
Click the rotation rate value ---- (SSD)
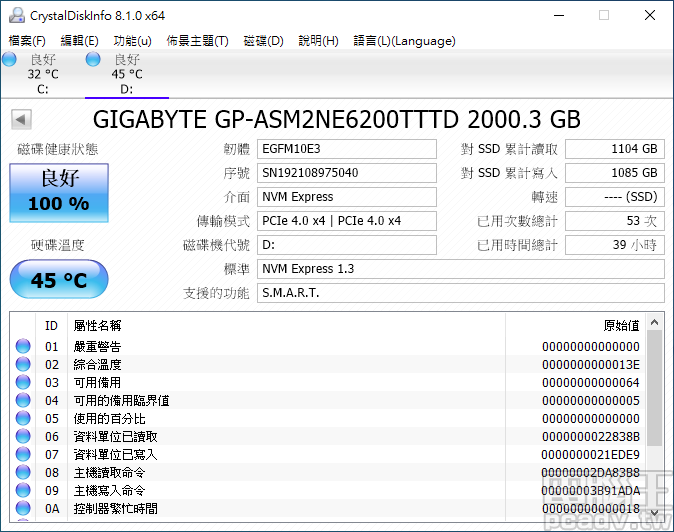[x=615, y=197]
